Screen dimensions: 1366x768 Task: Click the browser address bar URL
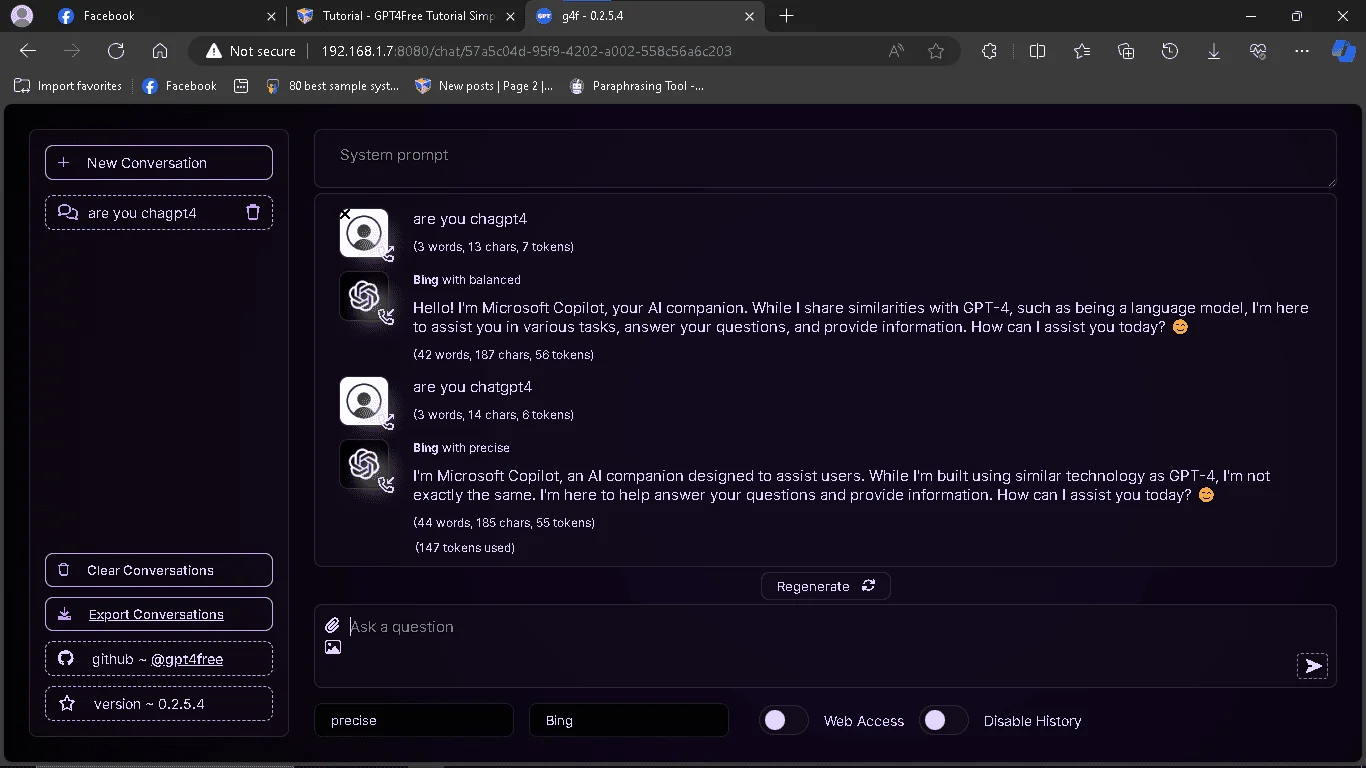tap(526, 51)
